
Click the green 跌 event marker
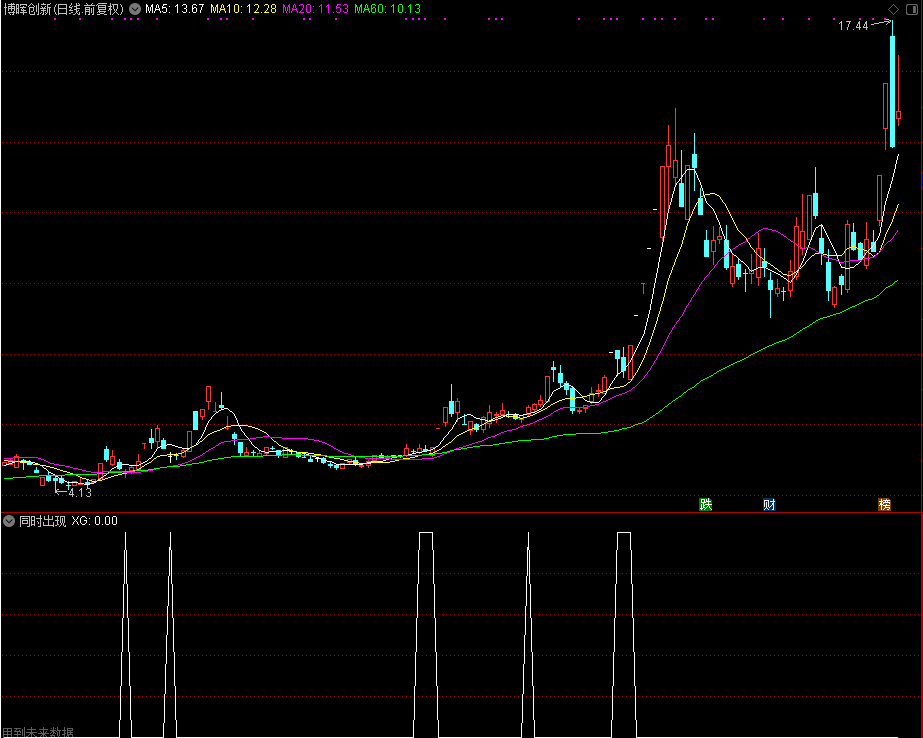click(705, 504)
